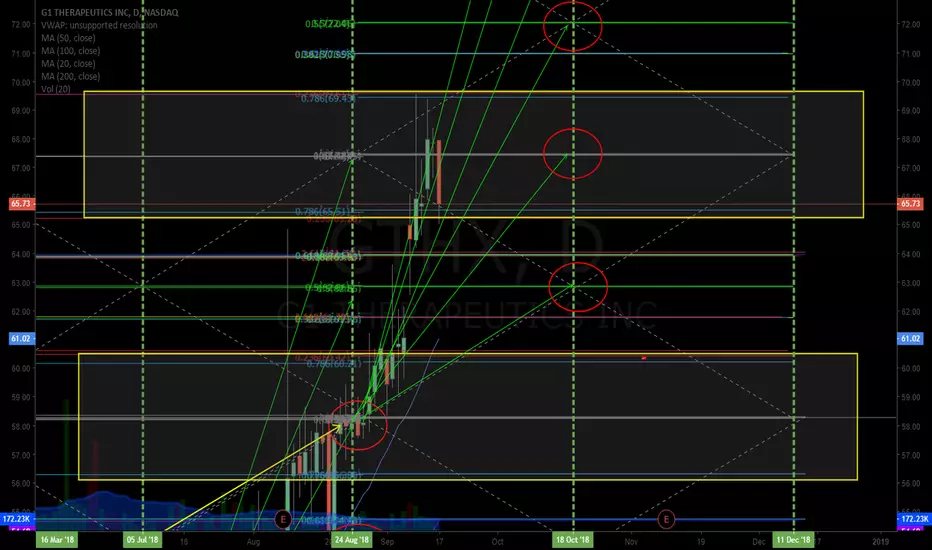Image resolution: width=932 pixels, height=550 pixels.
Task: Click the 0.786(60.21) Fibonacci level label
Action: click(x=333, y=363)
